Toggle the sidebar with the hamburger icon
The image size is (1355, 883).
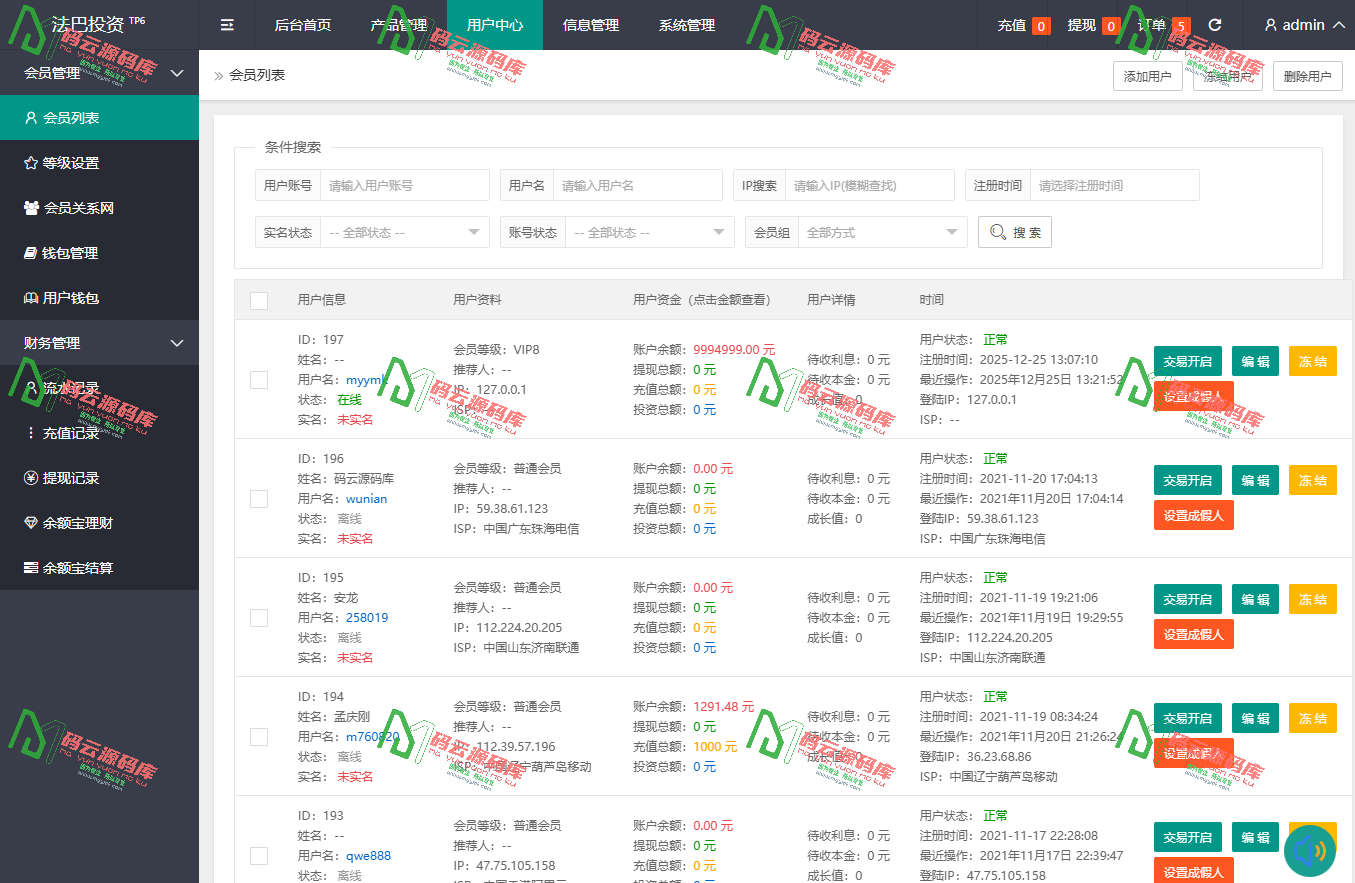[227, 26]
